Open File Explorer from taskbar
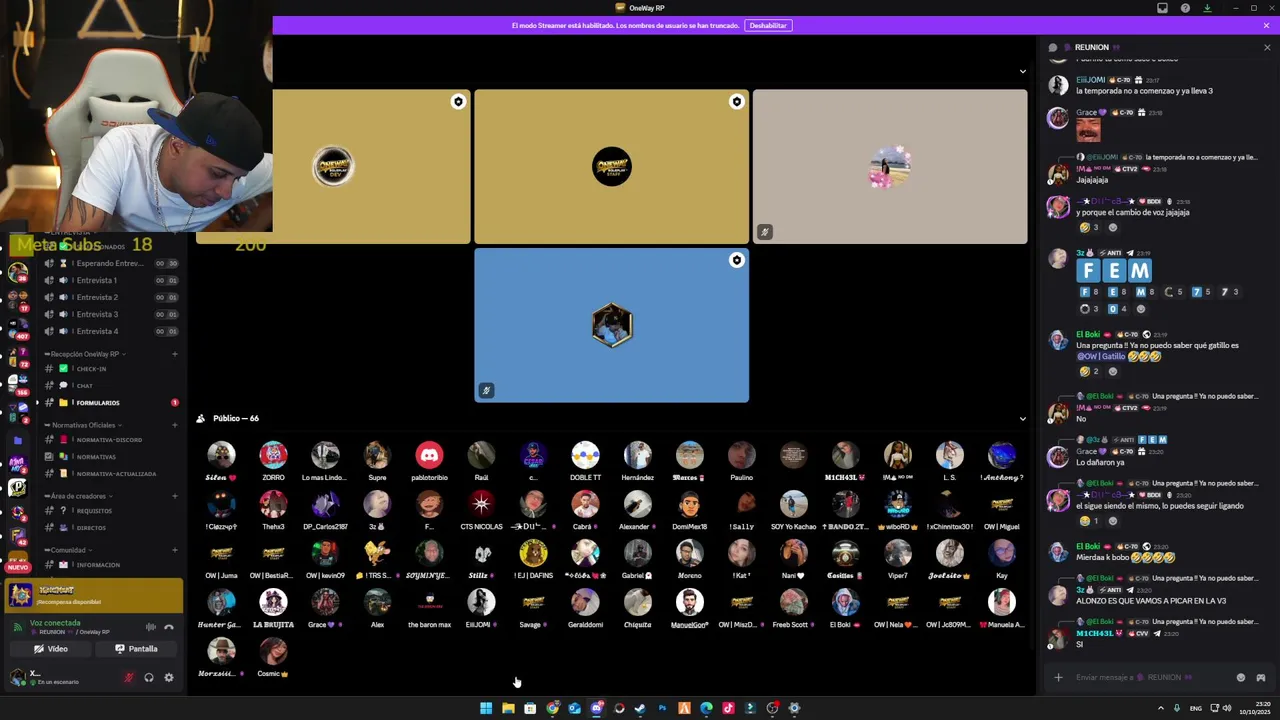 pyautogui.click(x=508, y=708)
